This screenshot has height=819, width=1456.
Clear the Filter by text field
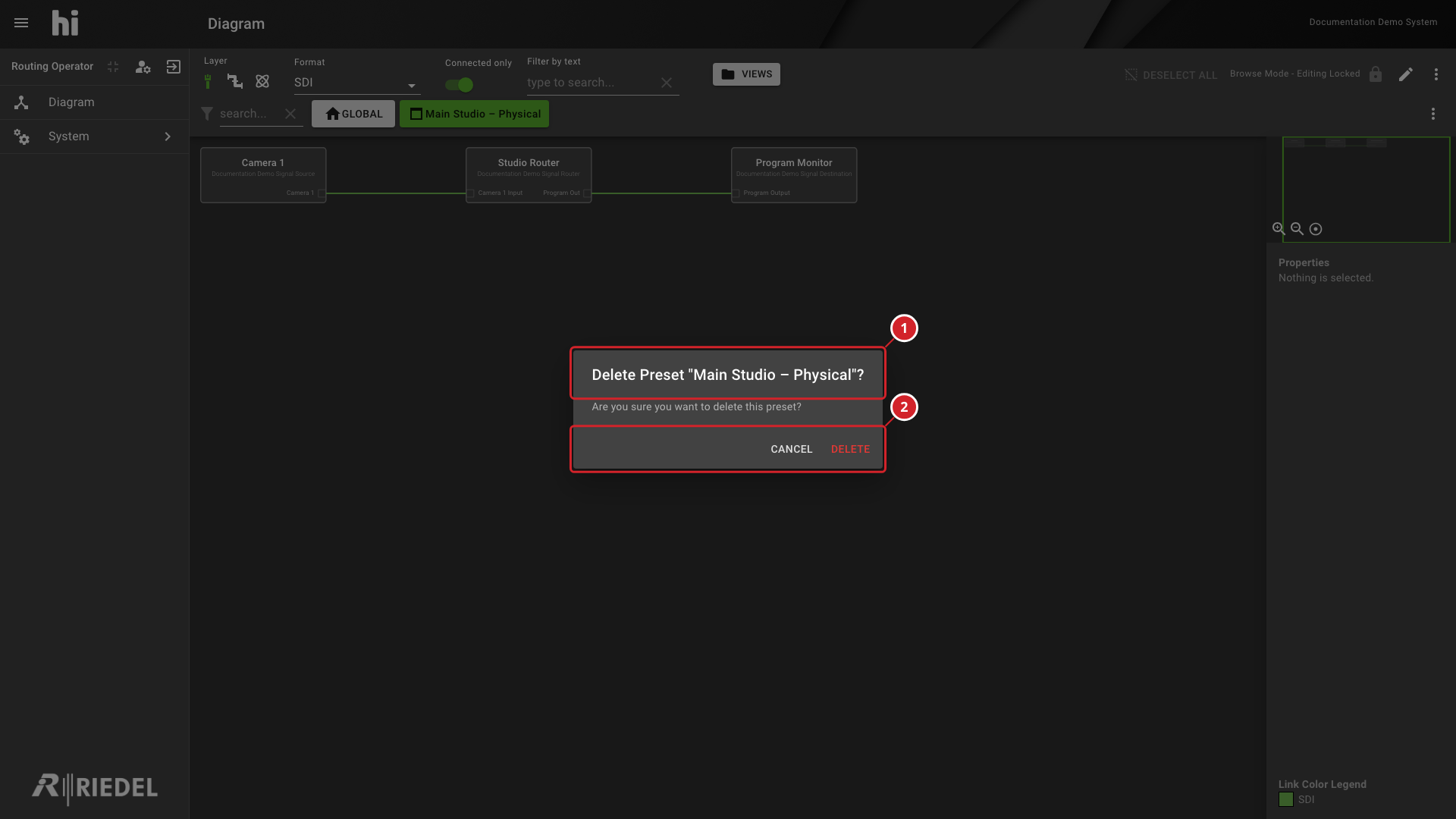[x=667, y=83]
